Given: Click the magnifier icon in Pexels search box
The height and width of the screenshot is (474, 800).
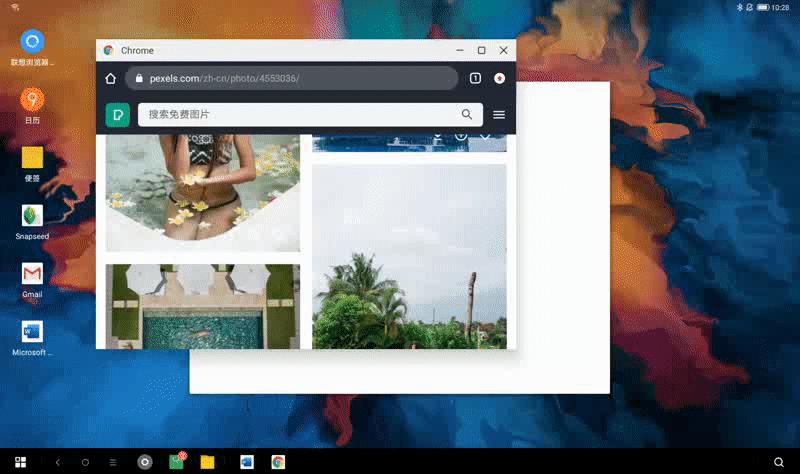Looking at the screenshot, I should coord(467,115).
